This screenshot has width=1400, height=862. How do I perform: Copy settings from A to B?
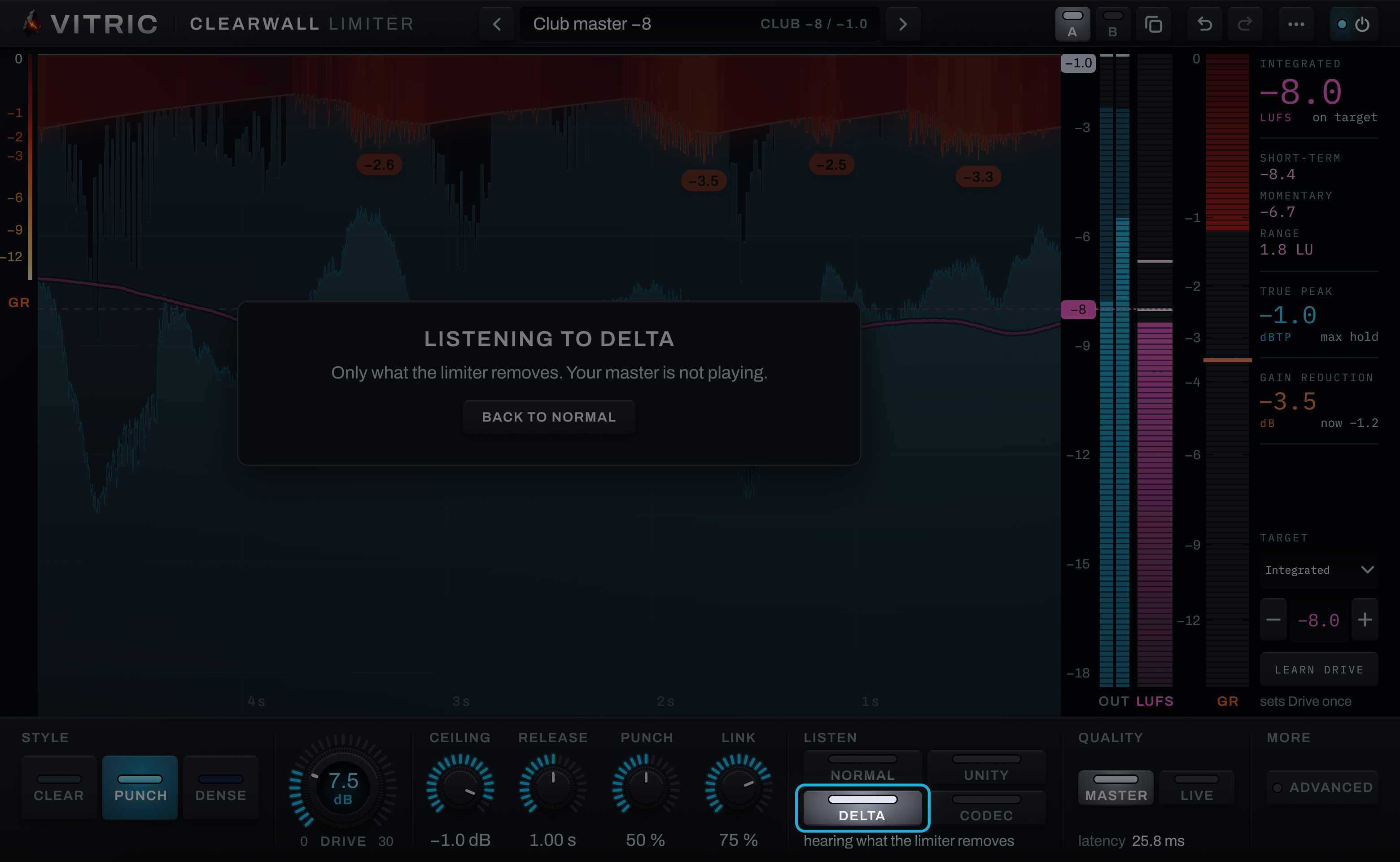point(1153,24)
